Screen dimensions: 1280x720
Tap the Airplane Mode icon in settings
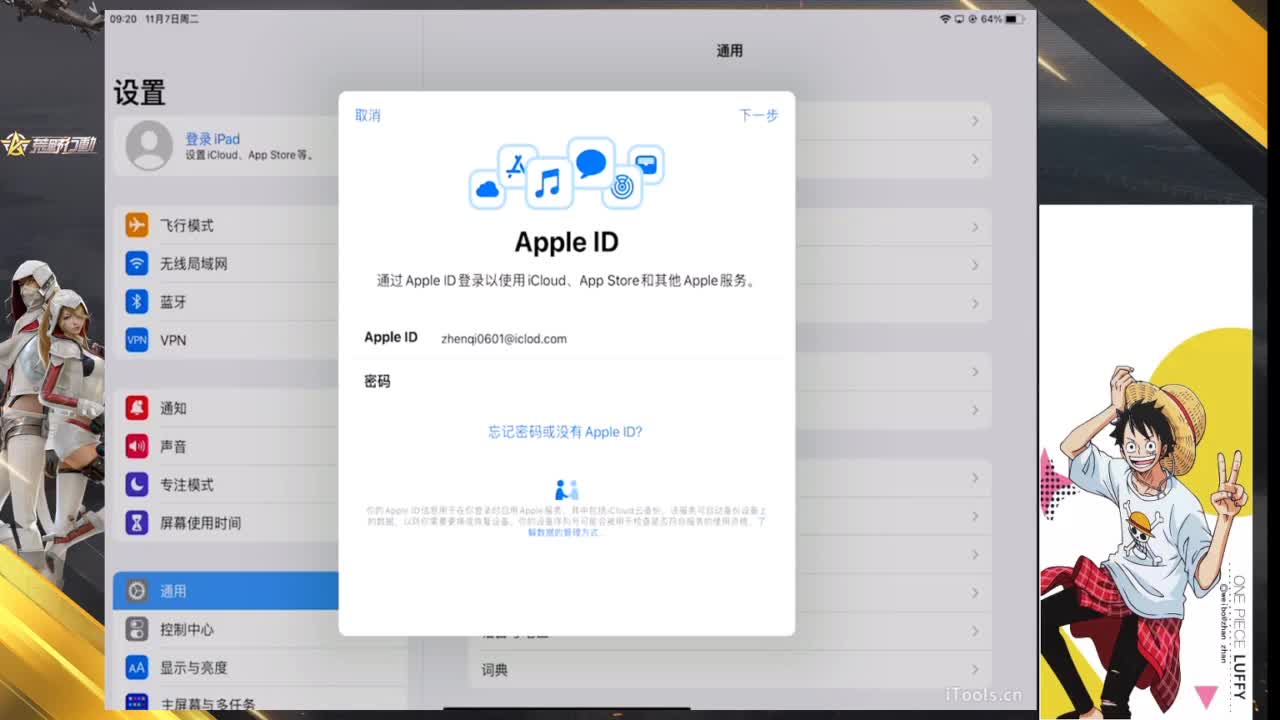pyautogui.click(x=137, y=225)
